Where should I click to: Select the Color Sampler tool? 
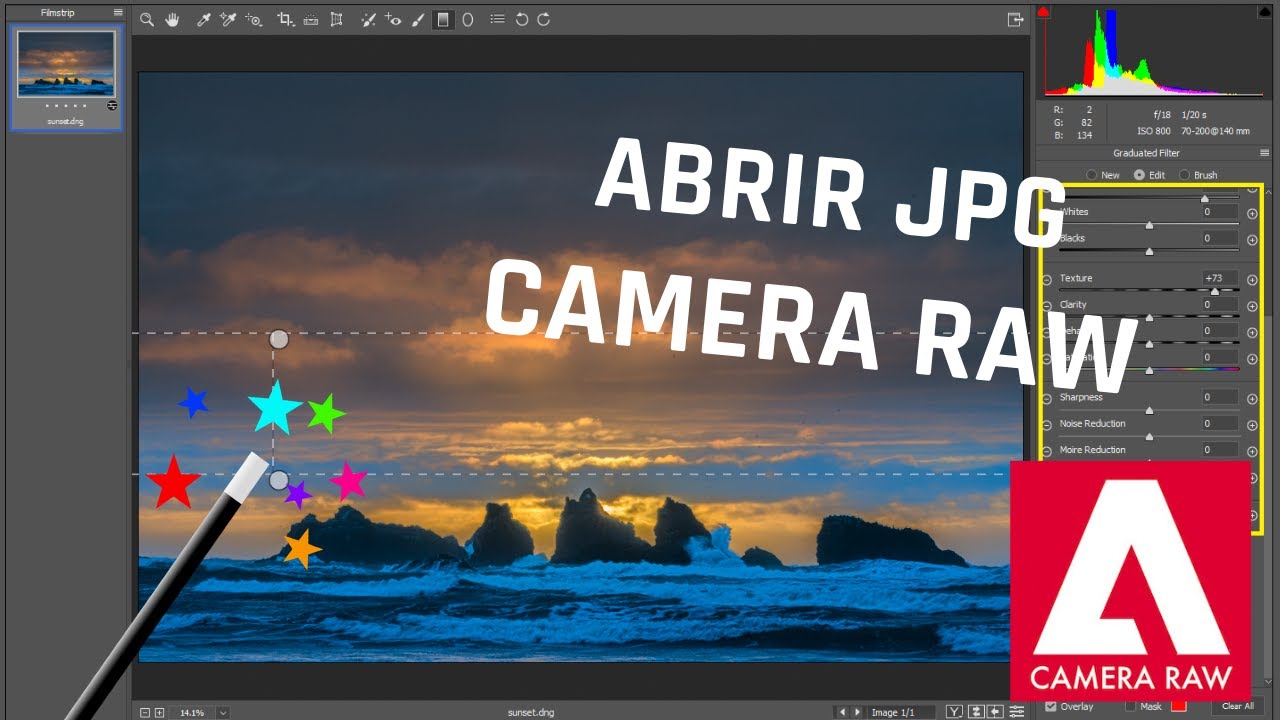point(227,19)
